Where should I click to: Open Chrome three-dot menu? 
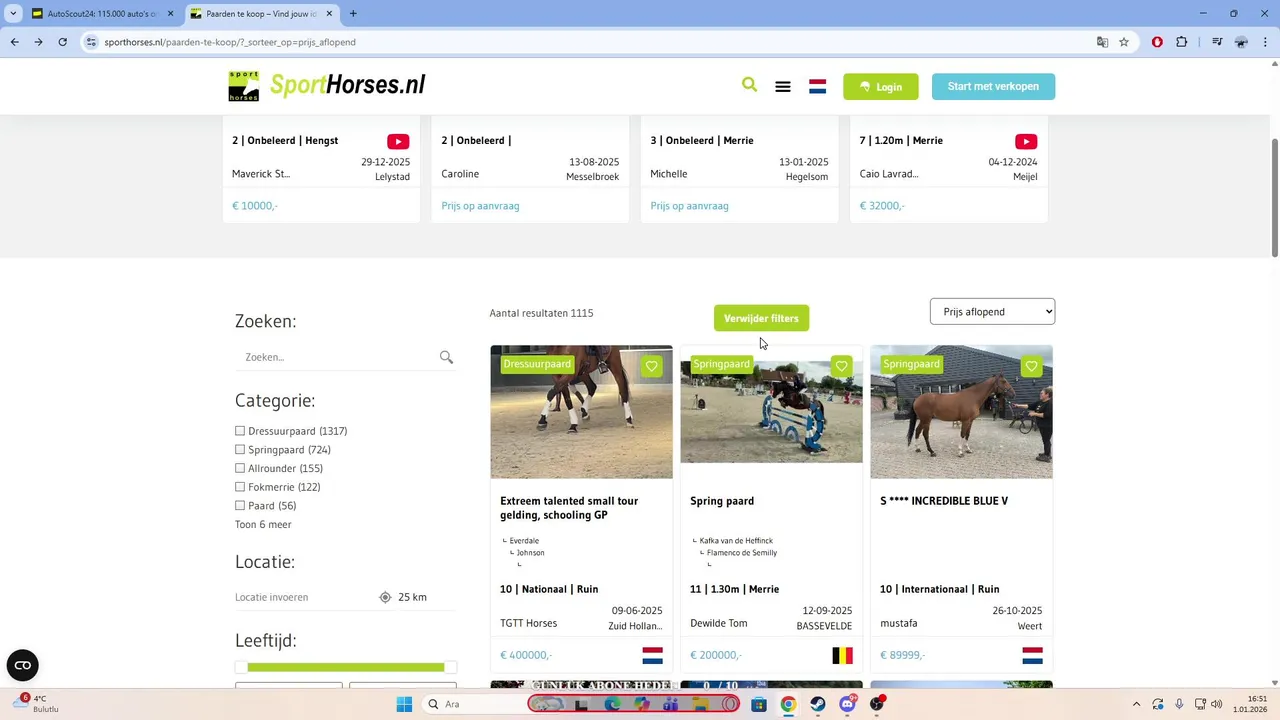tap(1265, 42)
